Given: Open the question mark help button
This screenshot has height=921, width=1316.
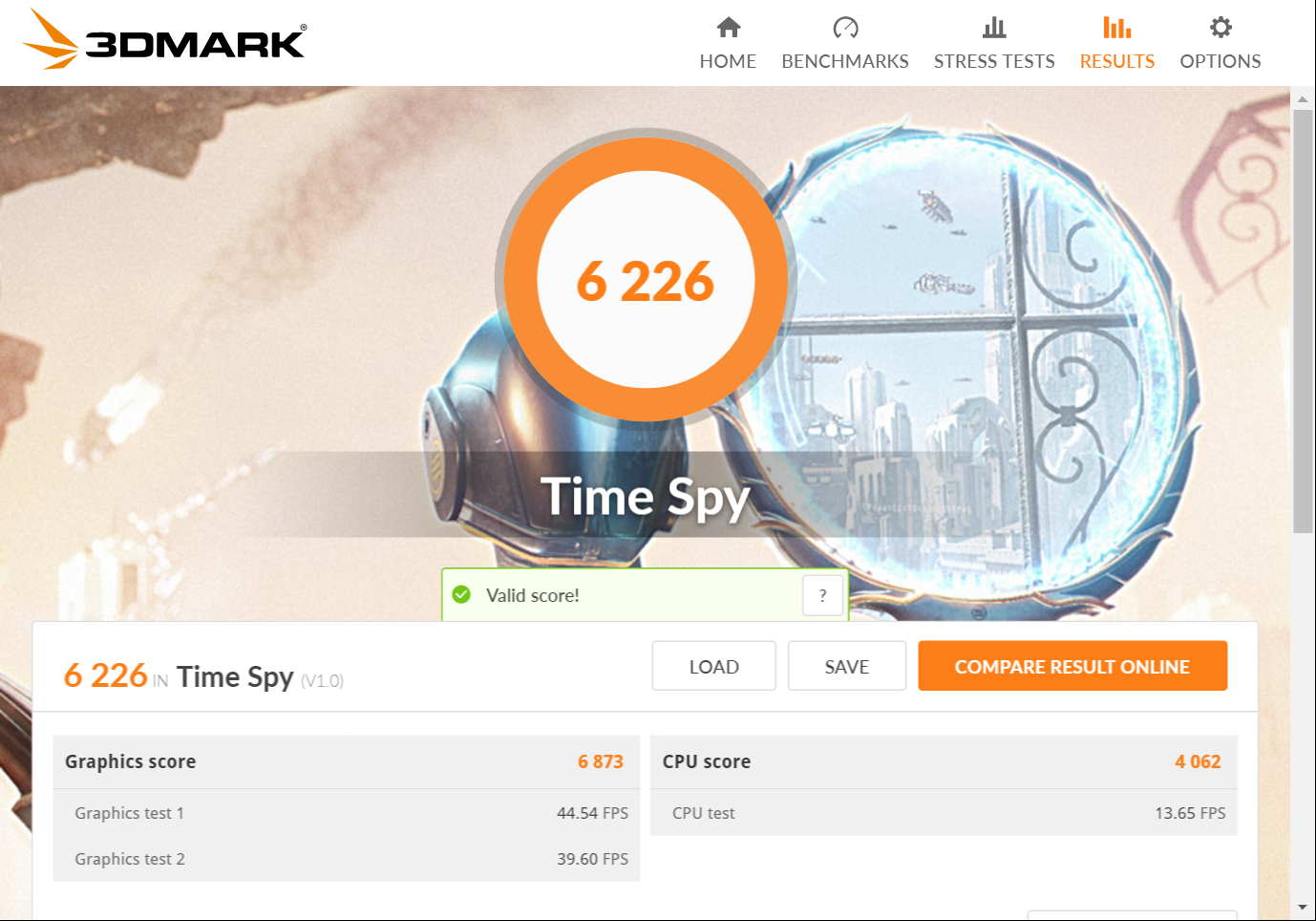Looking at the screenshot, I should 822,595.
